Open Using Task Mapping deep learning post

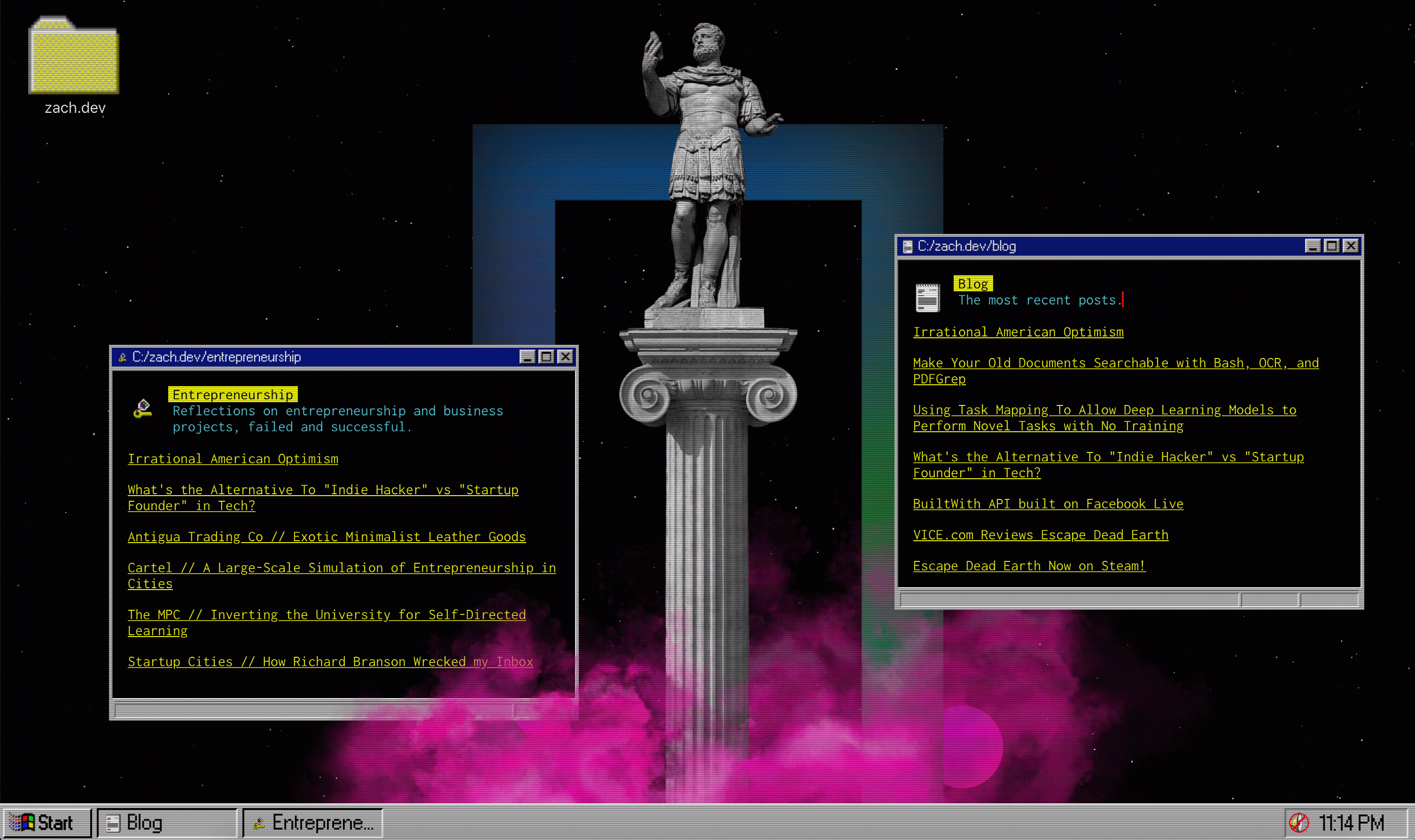1104,418
